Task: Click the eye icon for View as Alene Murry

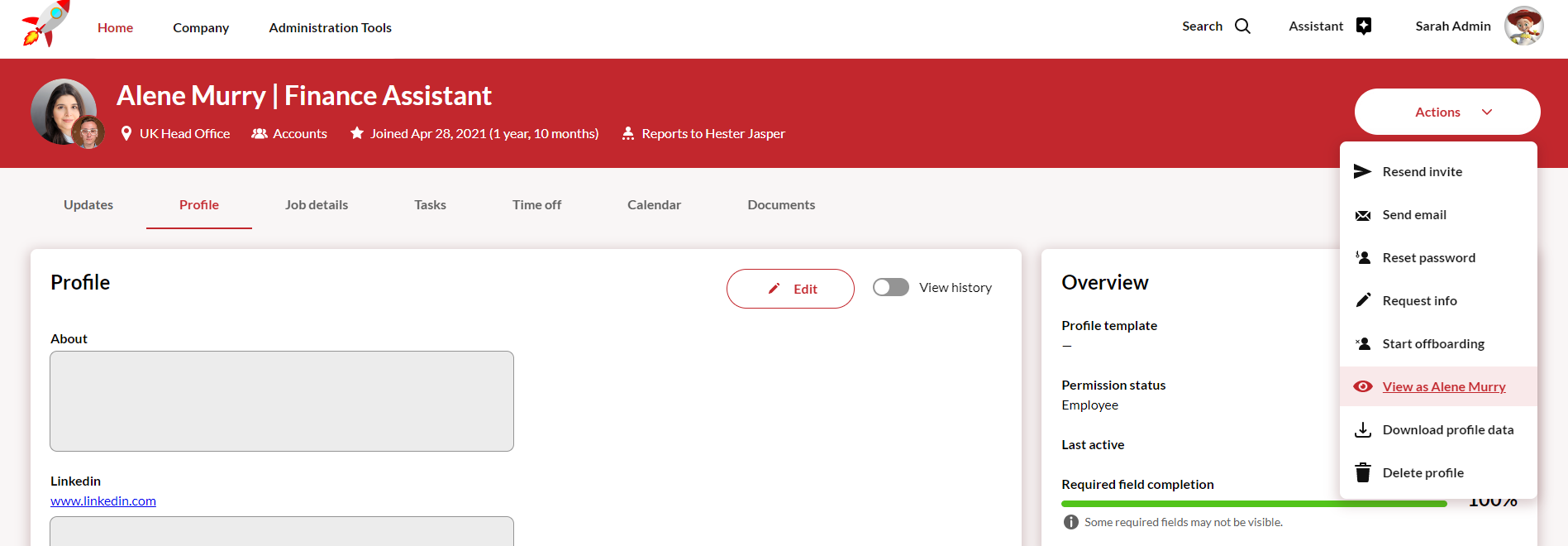Action: (x=1362, y=386)
